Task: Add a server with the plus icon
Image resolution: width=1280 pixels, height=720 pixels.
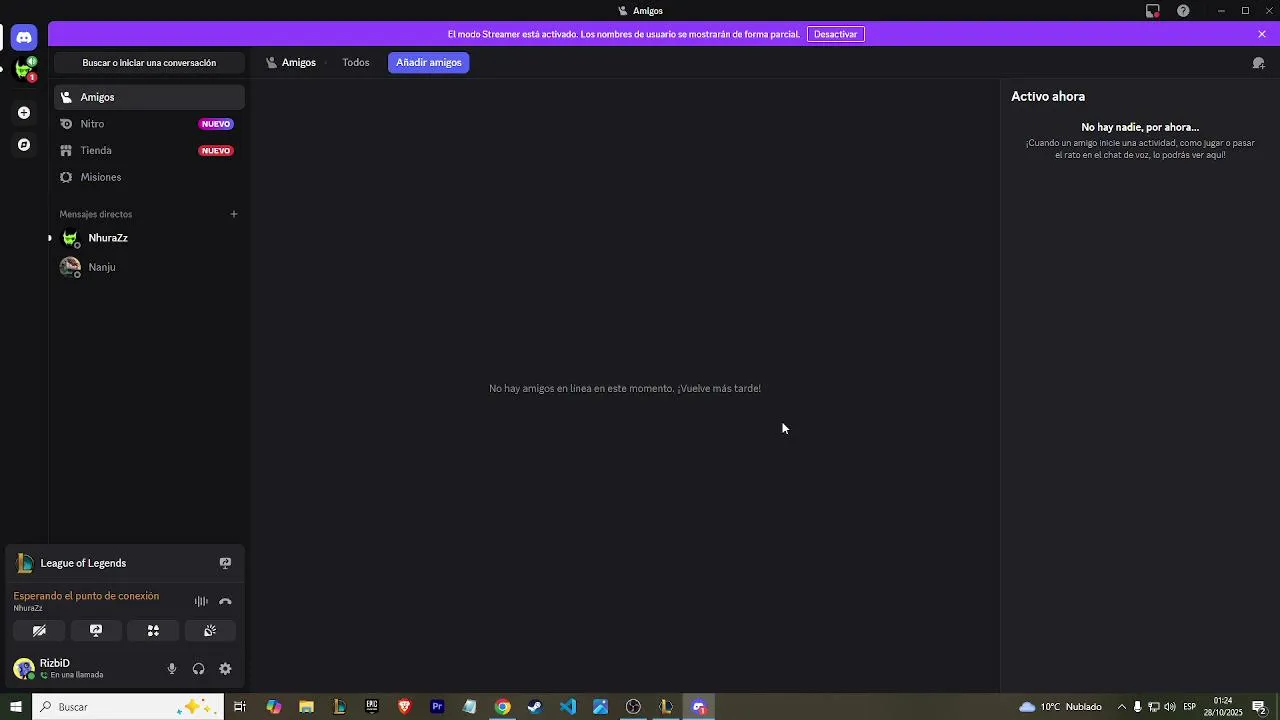Action: tap(24, 113)
